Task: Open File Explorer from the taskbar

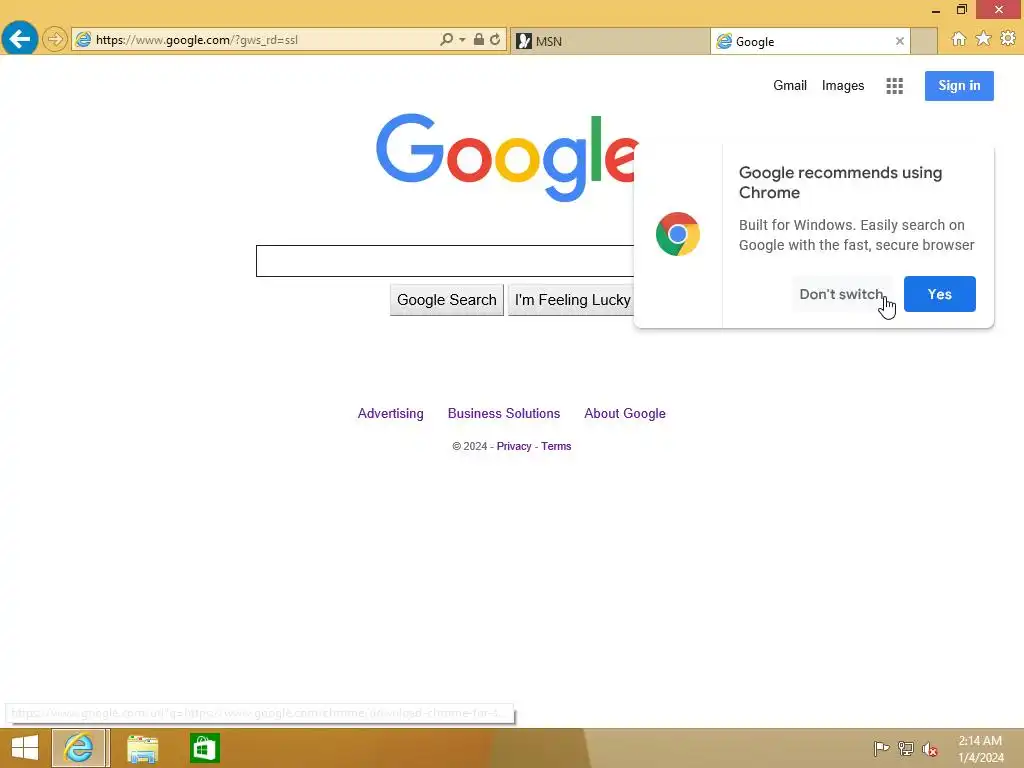Action: point(142,748)
